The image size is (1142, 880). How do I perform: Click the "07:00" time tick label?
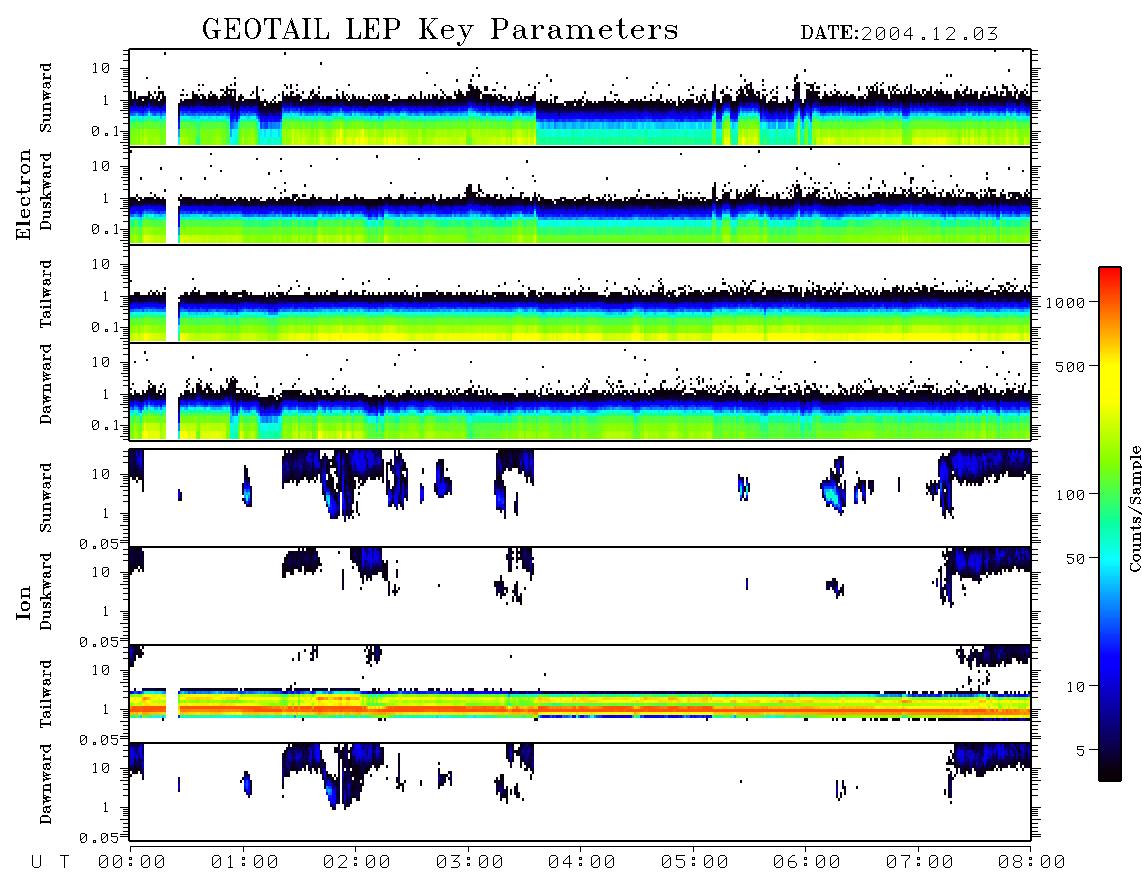pyautogui.click(x=920, y=863)
